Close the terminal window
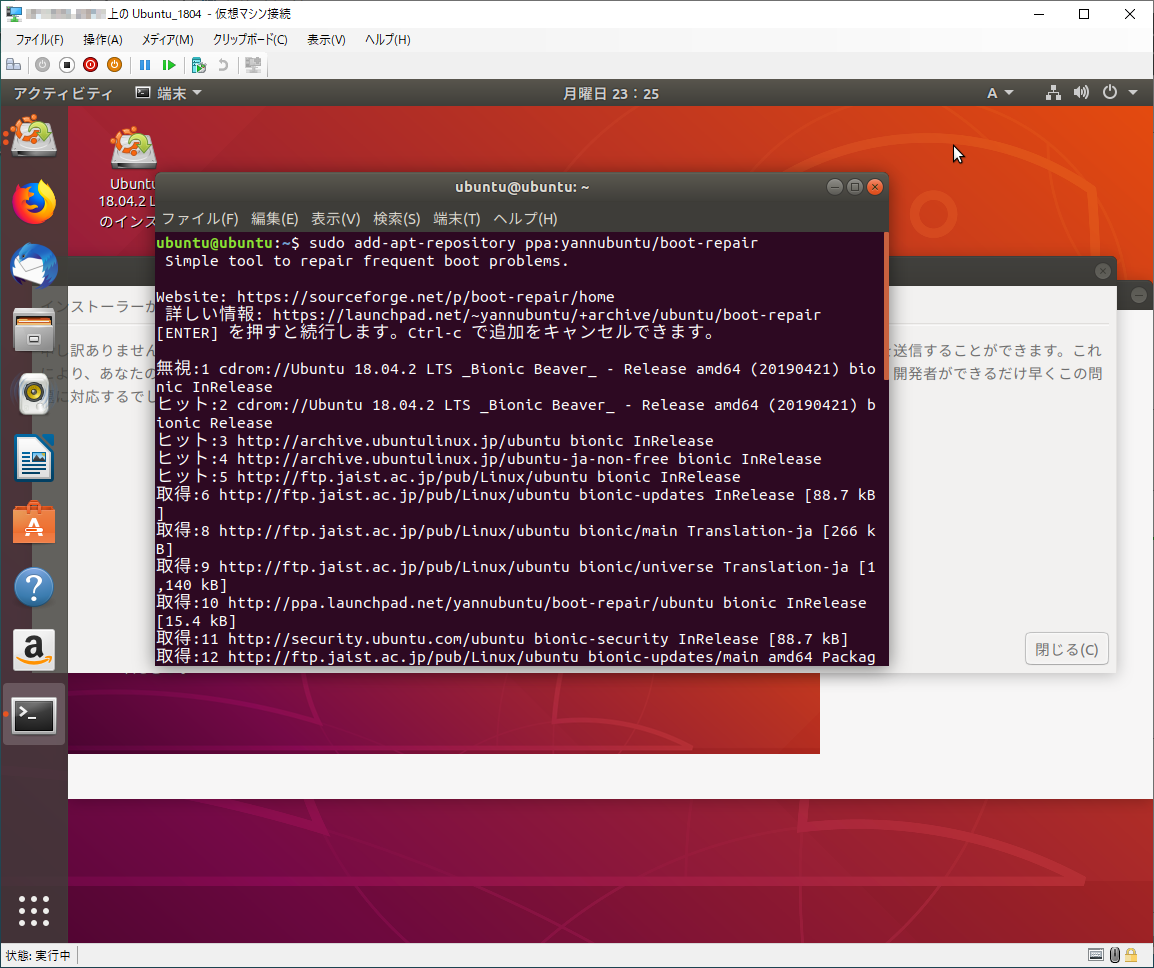 pyautogui.click(x=875, y=187)
